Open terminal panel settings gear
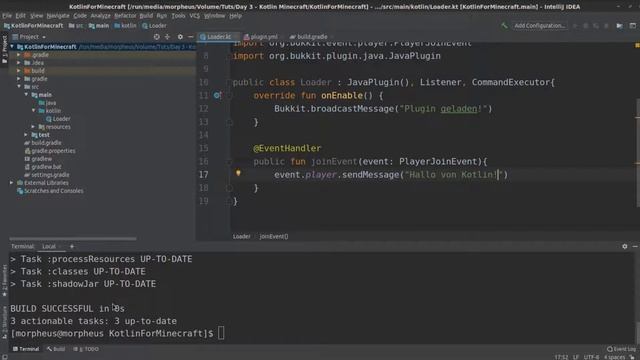The image size is (640, 360). [624, 247]
